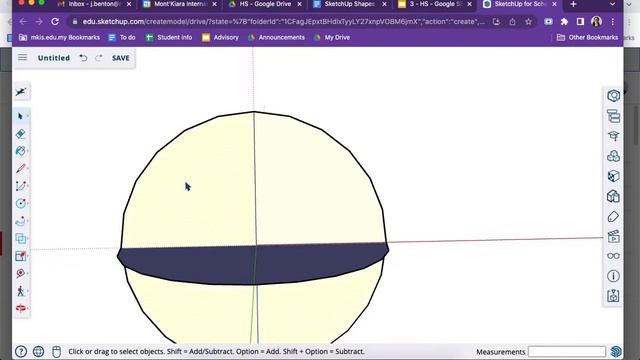Redo the last action
640x360 pixels.
point(99,58)
